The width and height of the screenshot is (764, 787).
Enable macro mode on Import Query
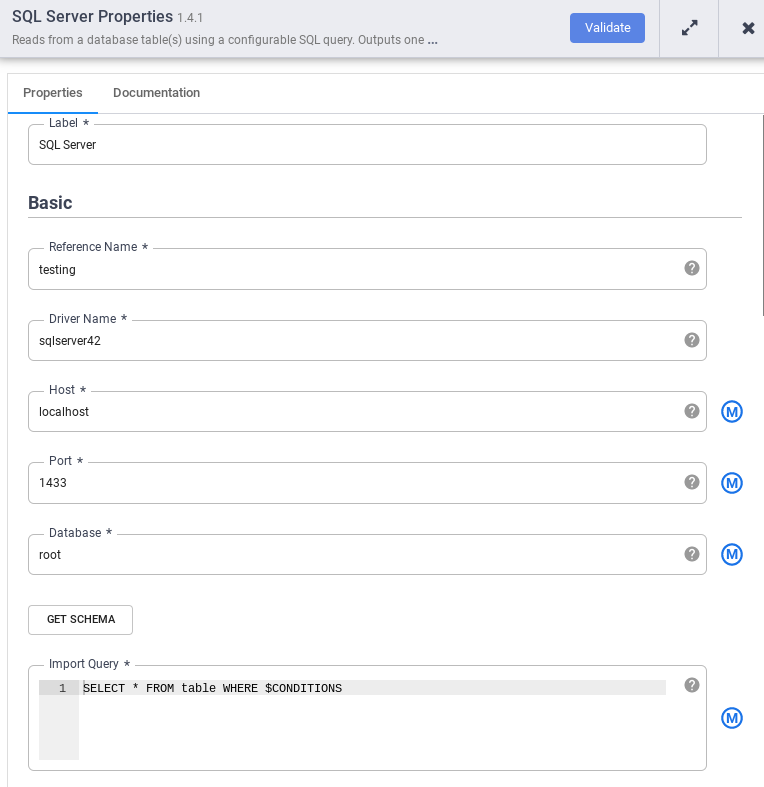tap(732, 718)
